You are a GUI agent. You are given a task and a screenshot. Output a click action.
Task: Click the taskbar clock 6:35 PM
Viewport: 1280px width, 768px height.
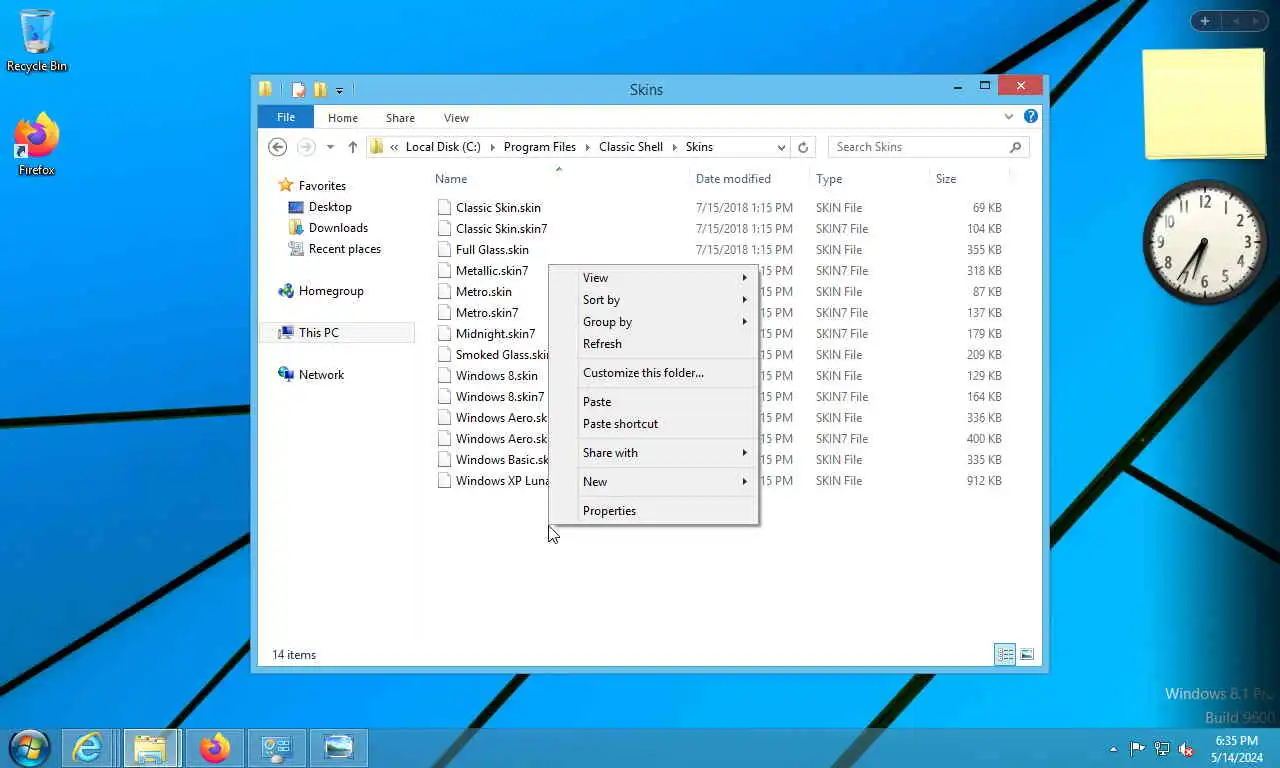[1236, 741]
